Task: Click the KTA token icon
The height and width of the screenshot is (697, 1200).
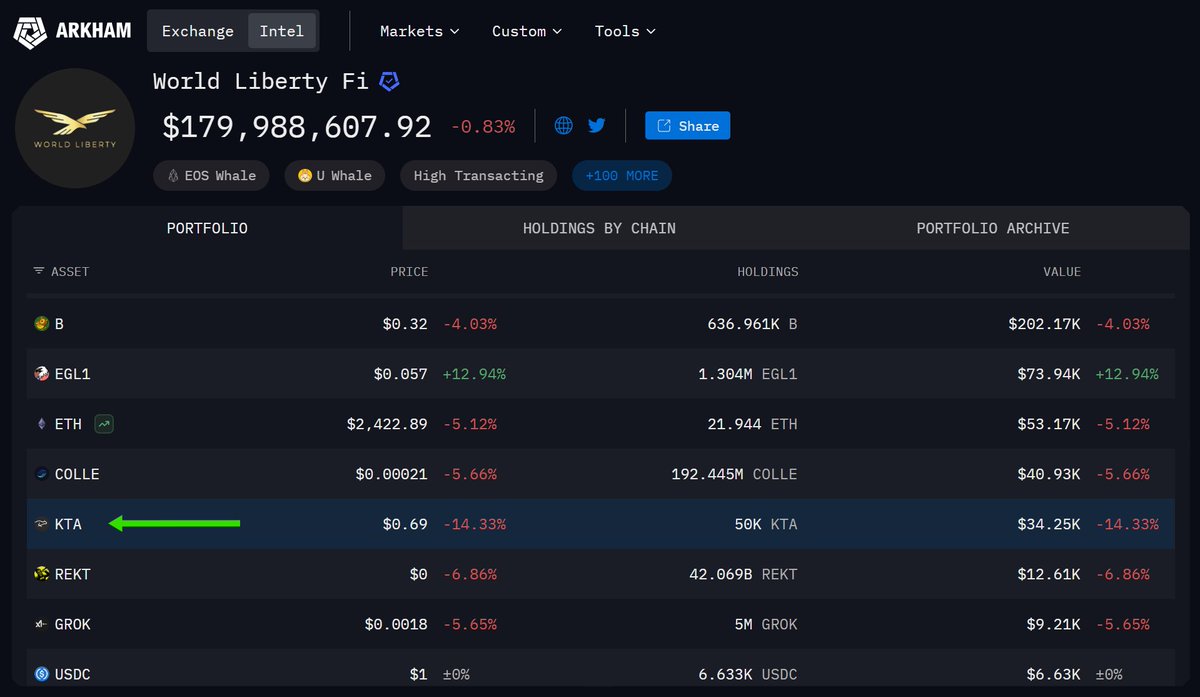Action: click(x=41, y=524)
